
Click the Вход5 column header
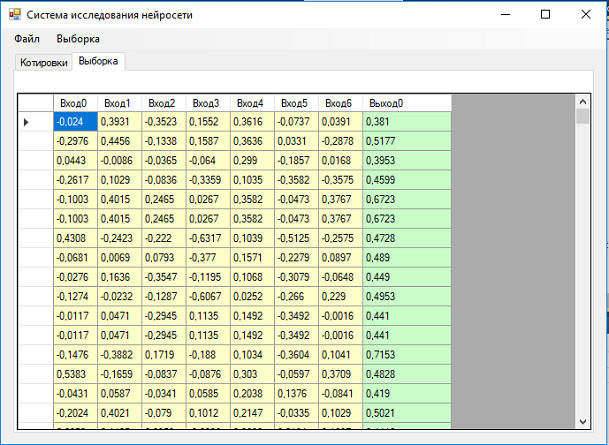click(296, 103)
